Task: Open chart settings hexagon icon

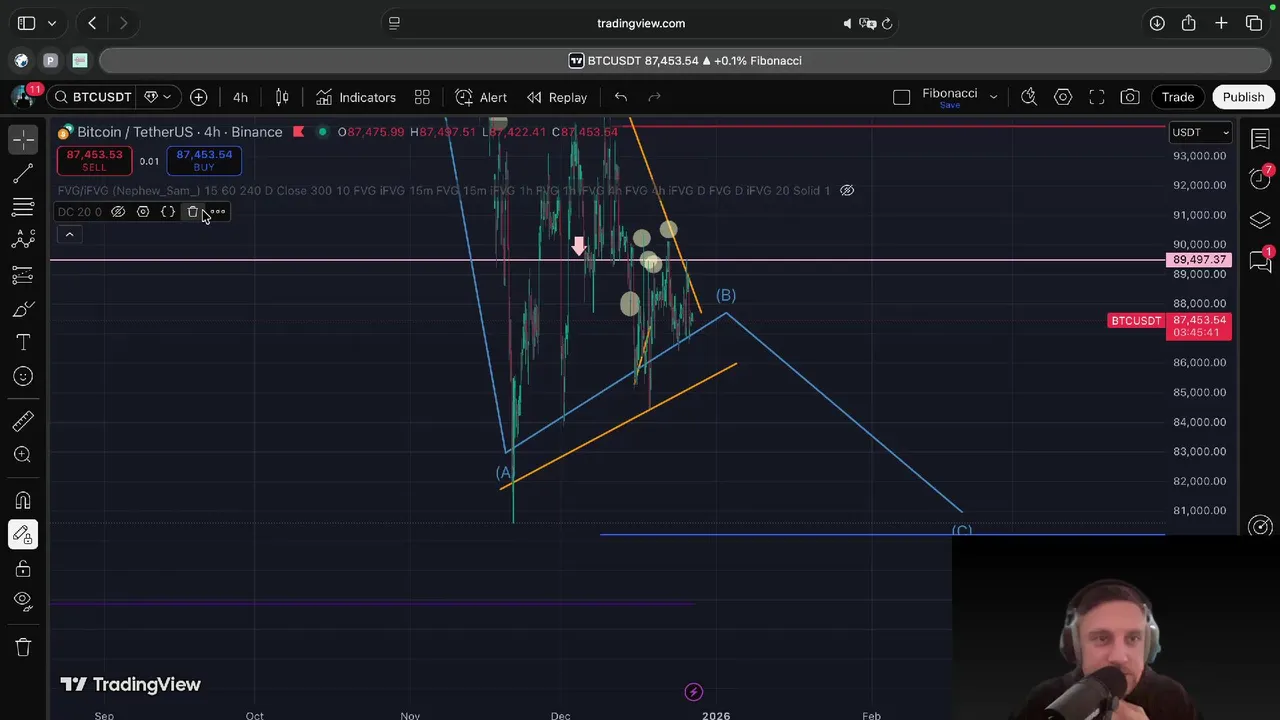Action: [x=1063, y=97]
